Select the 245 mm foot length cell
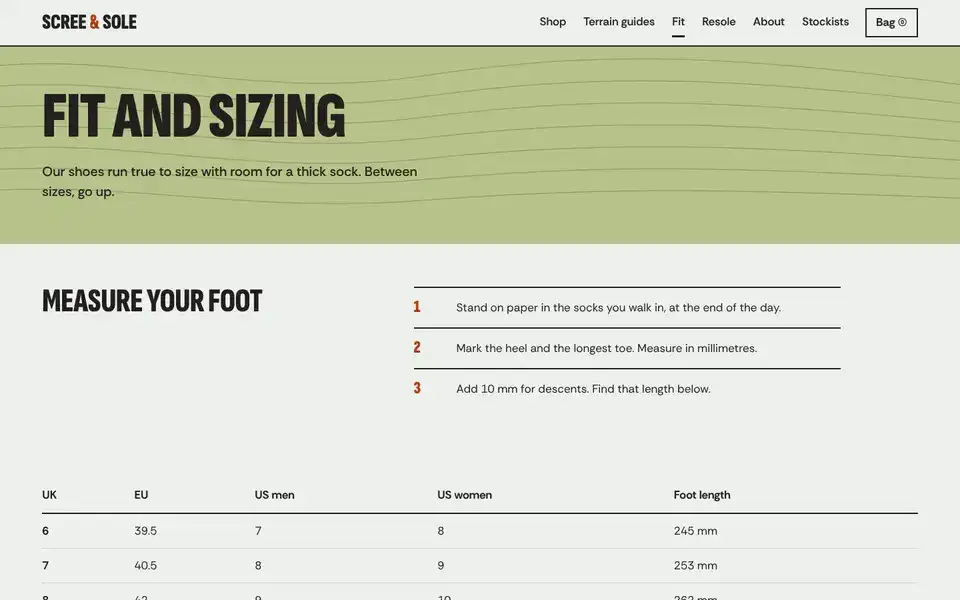This screenshot has height=600, width=960. point(695,531)
